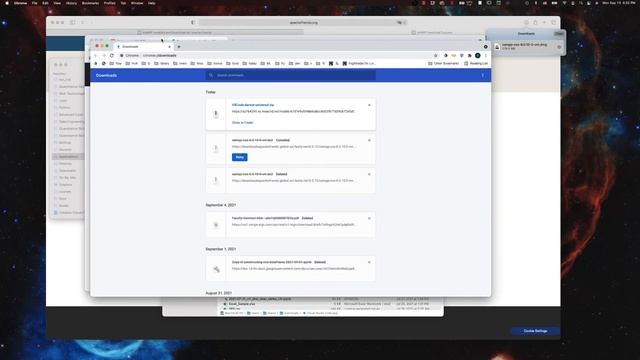Open the Apple menu
640x360 pixels.
point(7,3)
